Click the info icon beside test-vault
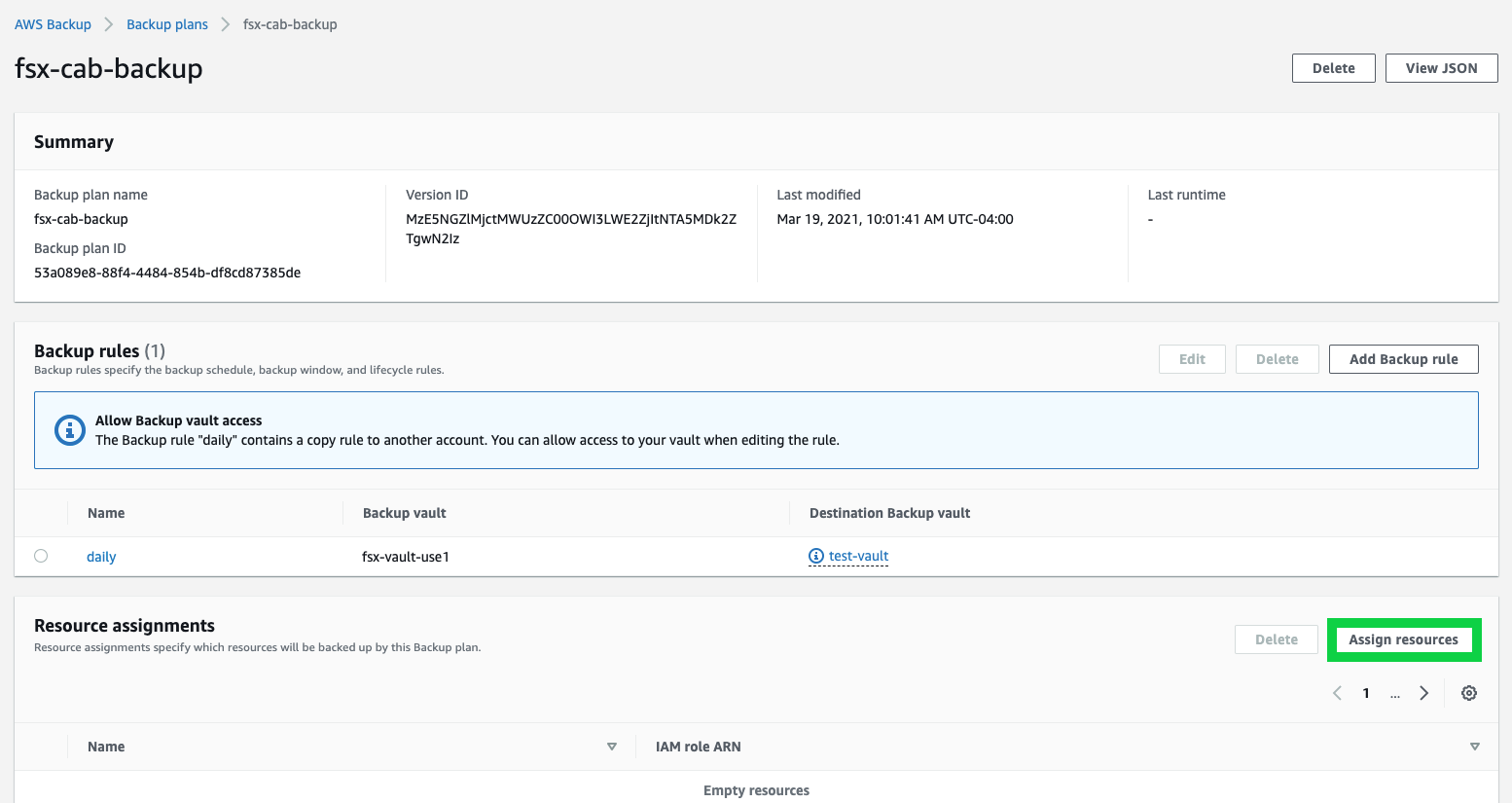Screen dimensions: 1512x803 pyautogui.click(x=814, y=556)
